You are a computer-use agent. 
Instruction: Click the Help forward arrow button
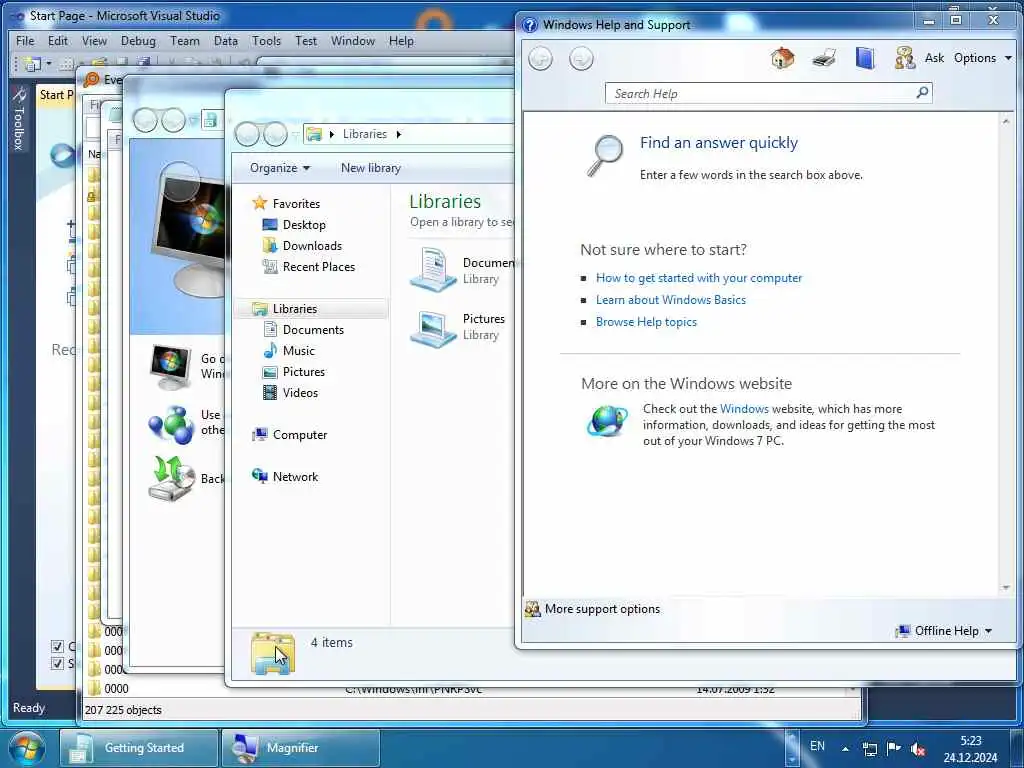581,59
